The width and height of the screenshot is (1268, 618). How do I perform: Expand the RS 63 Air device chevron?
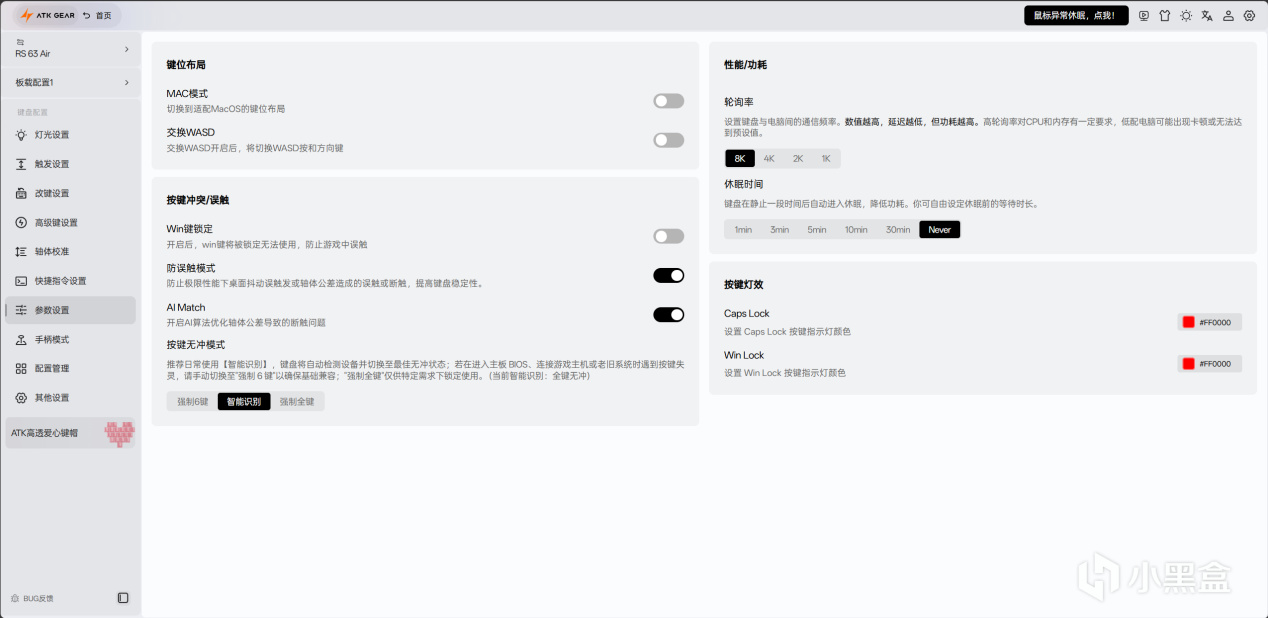pos(126,49)
